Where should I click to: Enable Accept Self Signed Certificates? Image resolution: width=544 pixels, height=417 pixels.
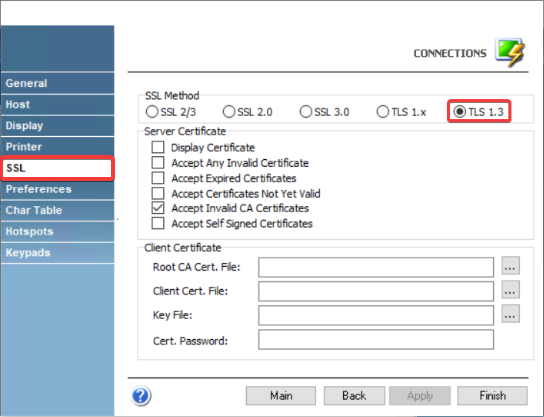coord(158,223)
